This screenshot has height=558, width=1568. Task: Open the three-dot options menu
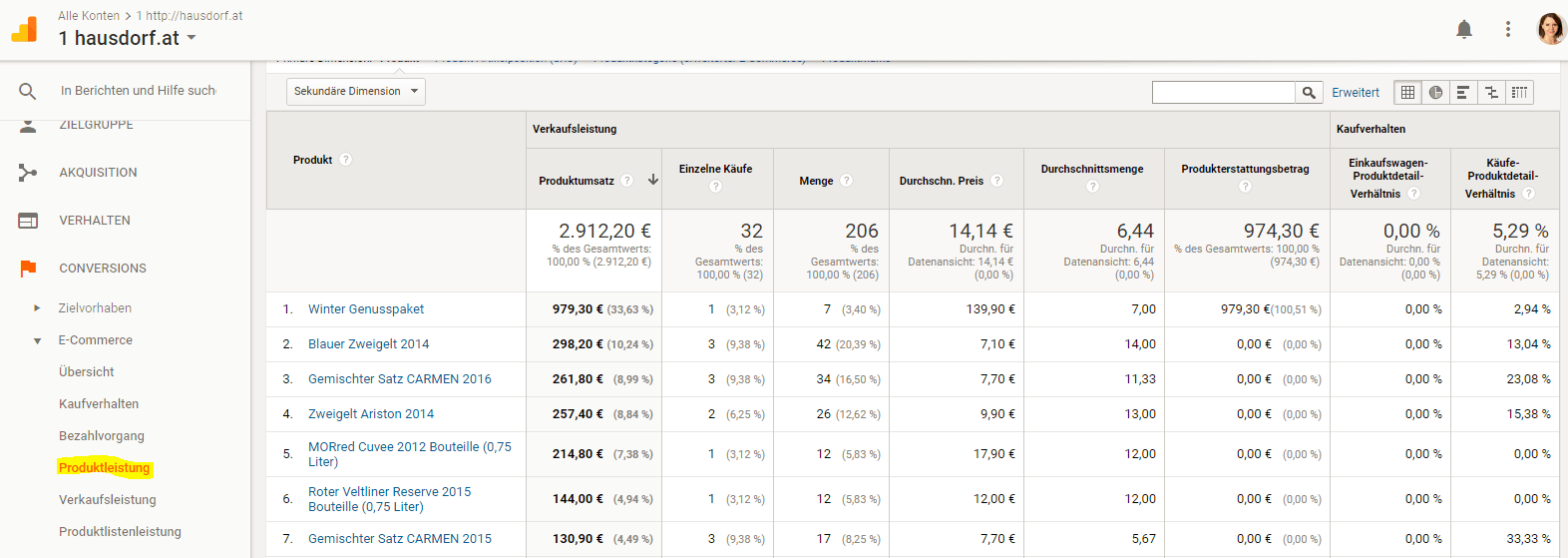pos(1507,29)
